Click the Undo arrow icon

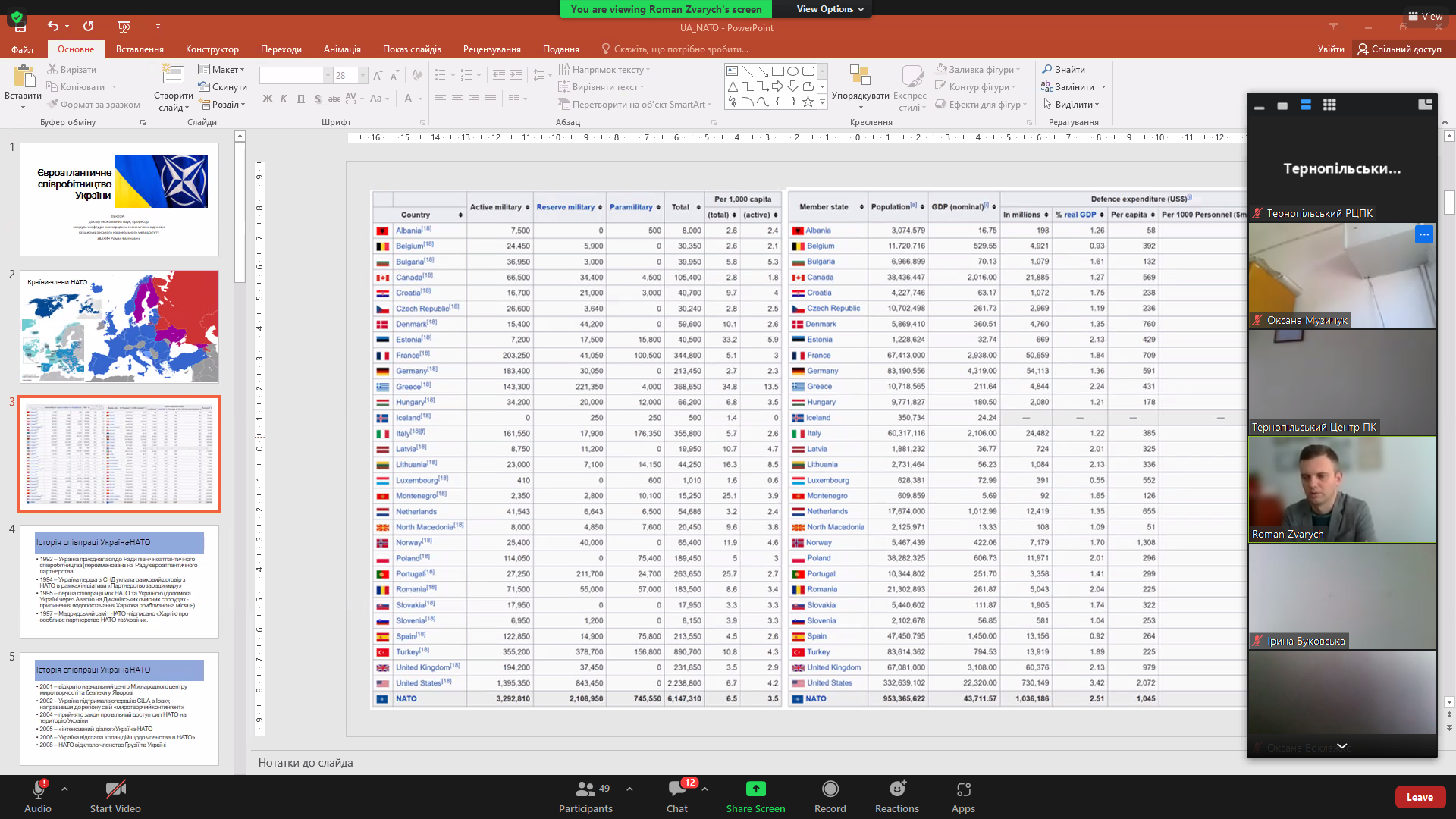pos(52,26)
